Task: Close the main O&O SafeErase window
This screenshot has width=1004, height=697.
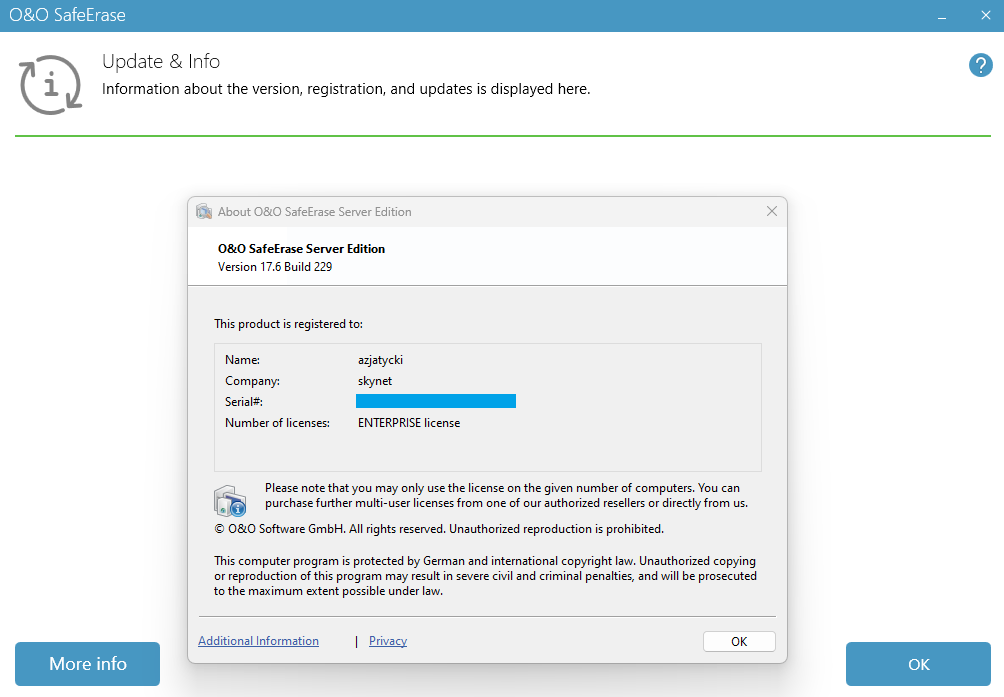Action: point(985,15)
